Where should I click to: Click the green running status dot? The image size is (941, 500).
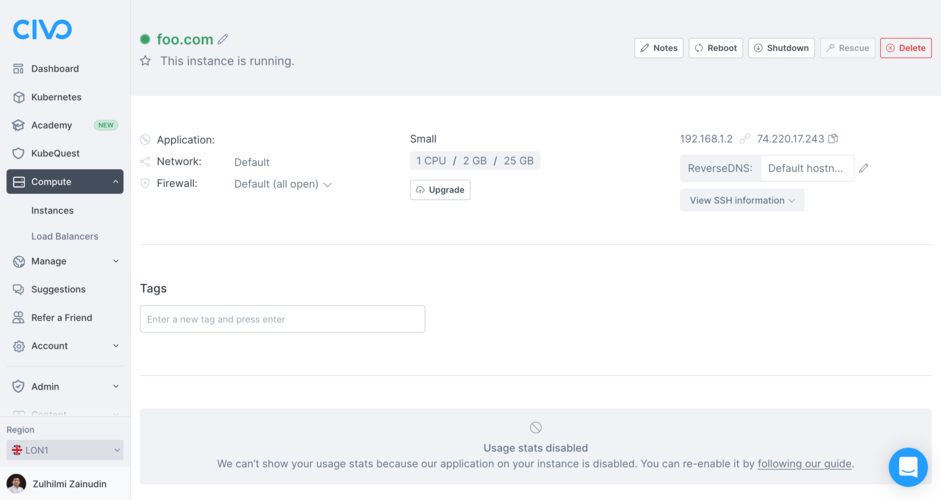tap(145, 39)
